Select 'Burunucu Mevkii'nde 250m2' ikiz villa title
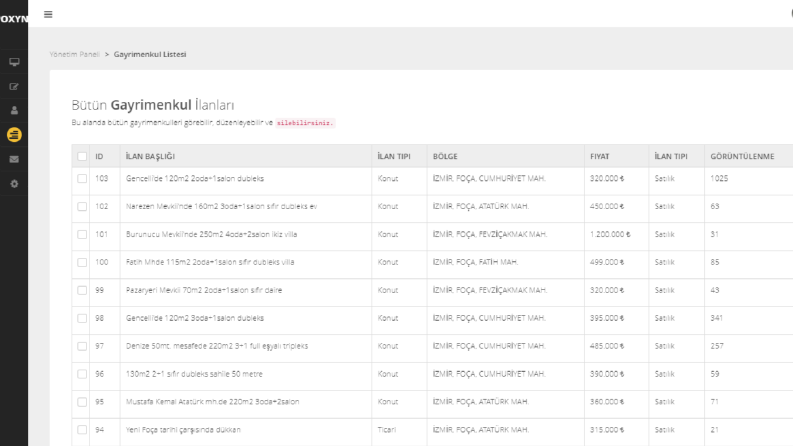This screenshot has width=793, height=446. [211, 234]
